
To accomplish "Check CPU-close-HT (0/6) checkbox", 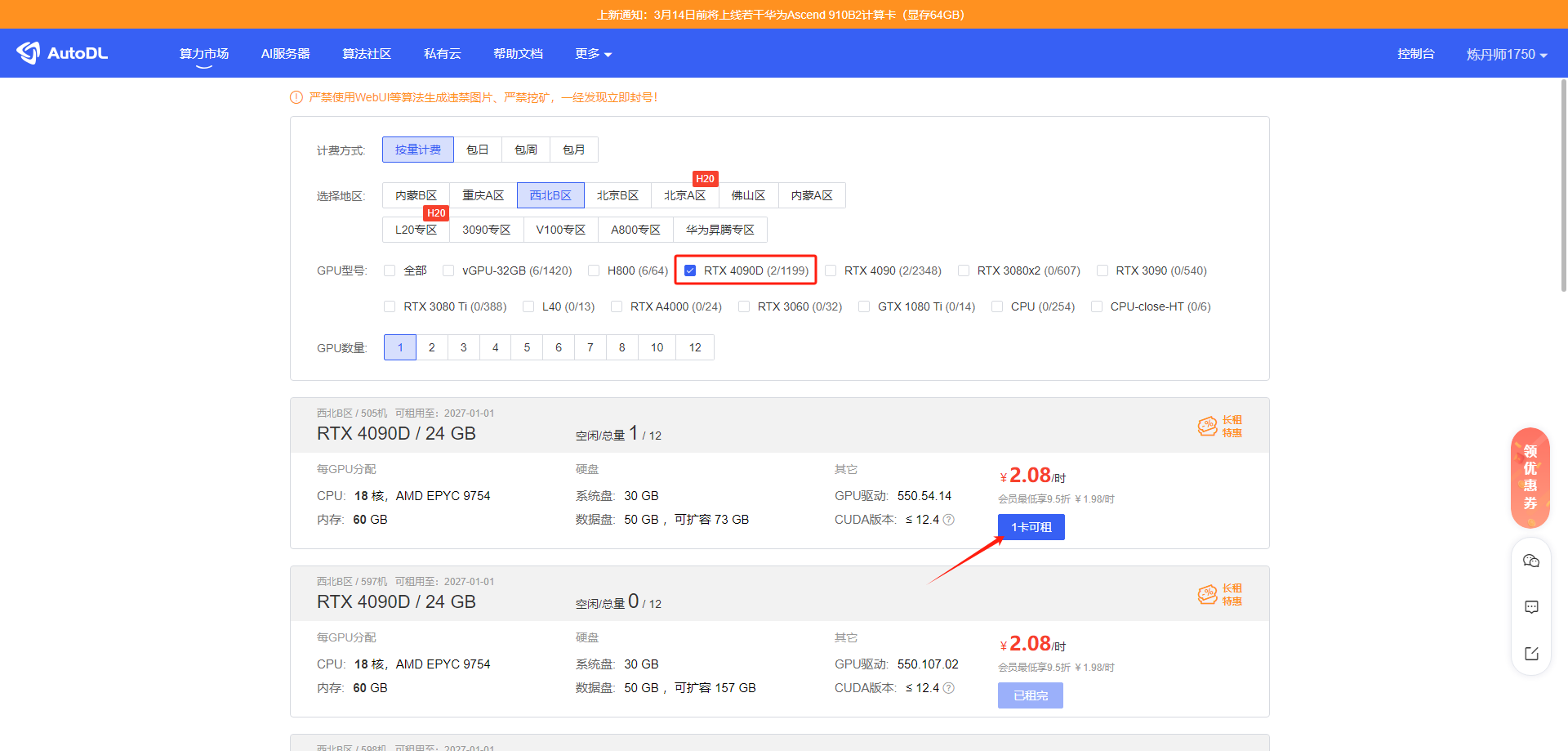I will coord(1097,306).
